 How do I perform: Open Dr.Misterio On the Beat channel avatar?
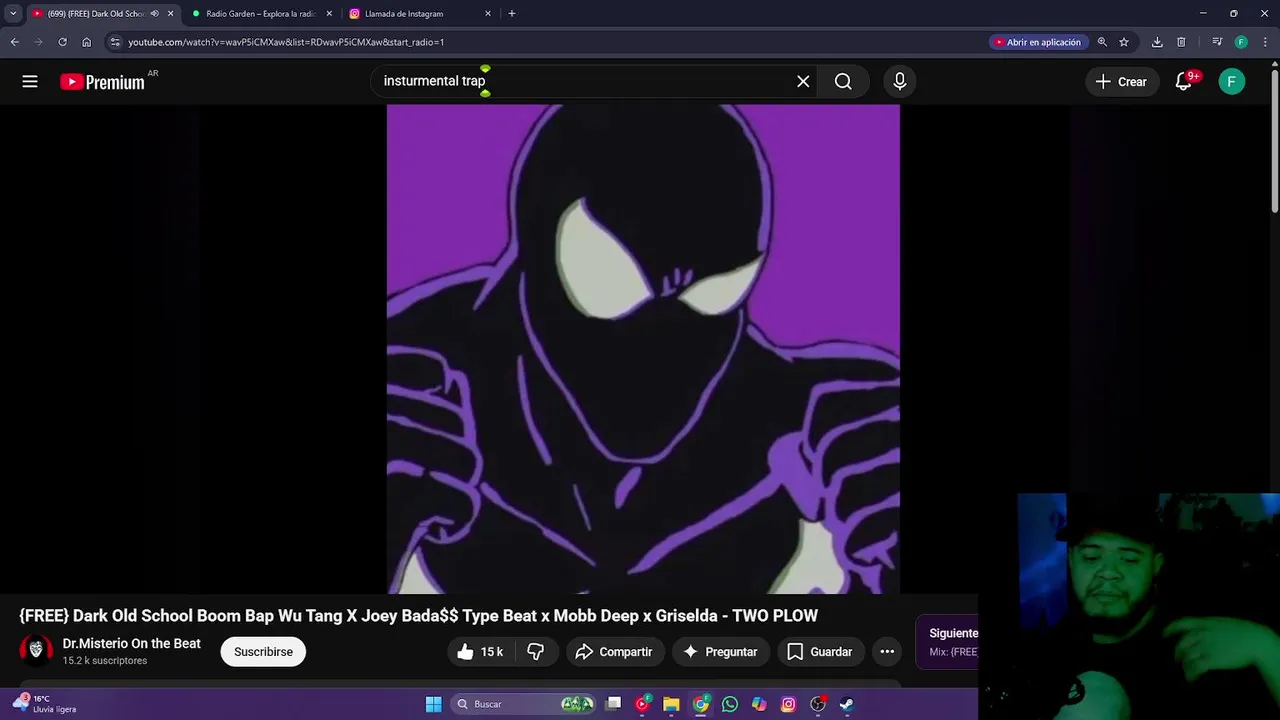pyautogui.click(x=36, y=650)
